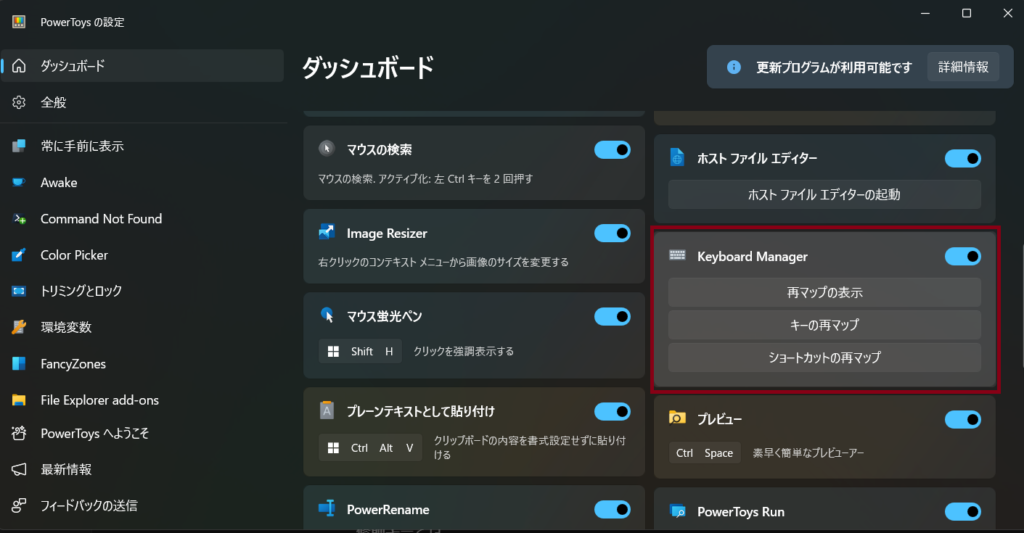Click the gear icon beside 全般
This screenshot has width=1024, height=533.
point(19,103)
